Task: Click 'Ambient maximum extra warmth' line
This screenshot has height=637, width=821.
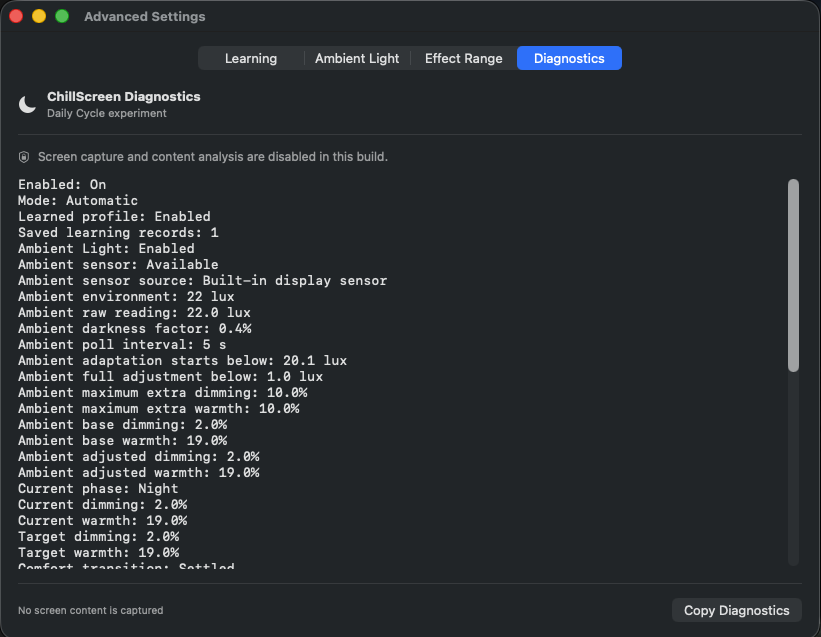Action: (159, 408)
